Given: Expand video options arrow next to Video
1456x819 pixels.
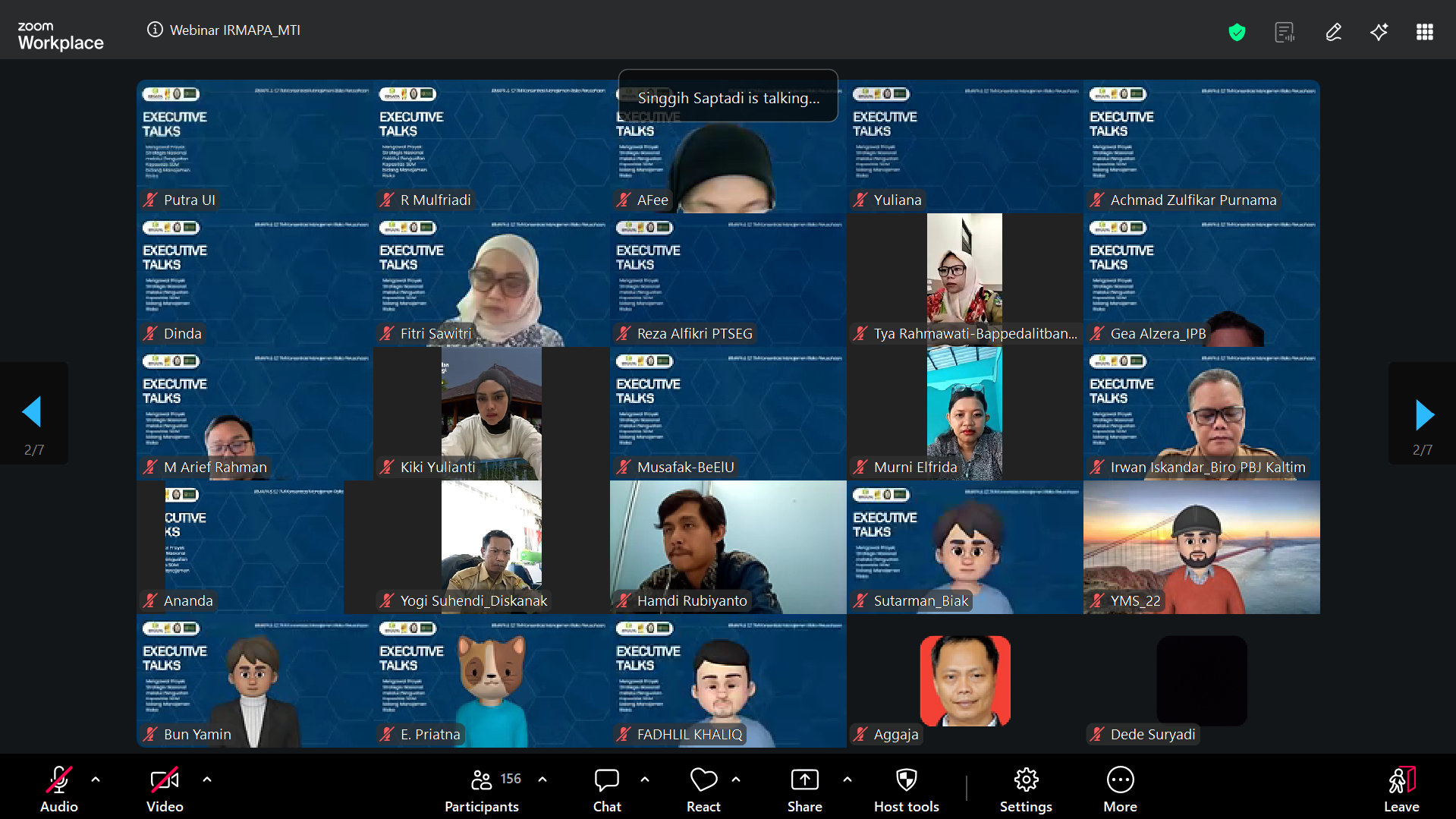Looking at the screenshot, I should [x=207, y=780].
